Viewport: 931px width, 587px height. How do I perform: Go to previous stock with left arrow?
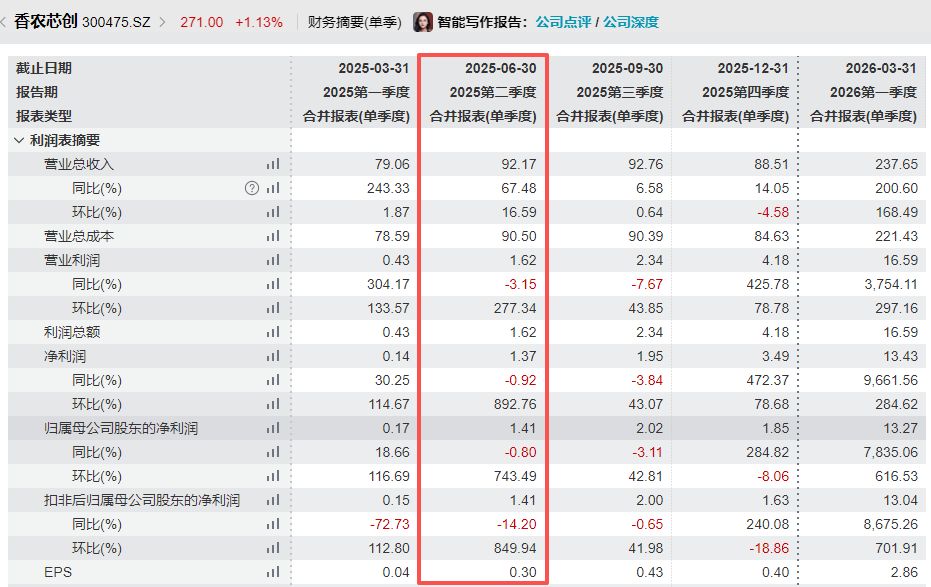coord(4,23)
